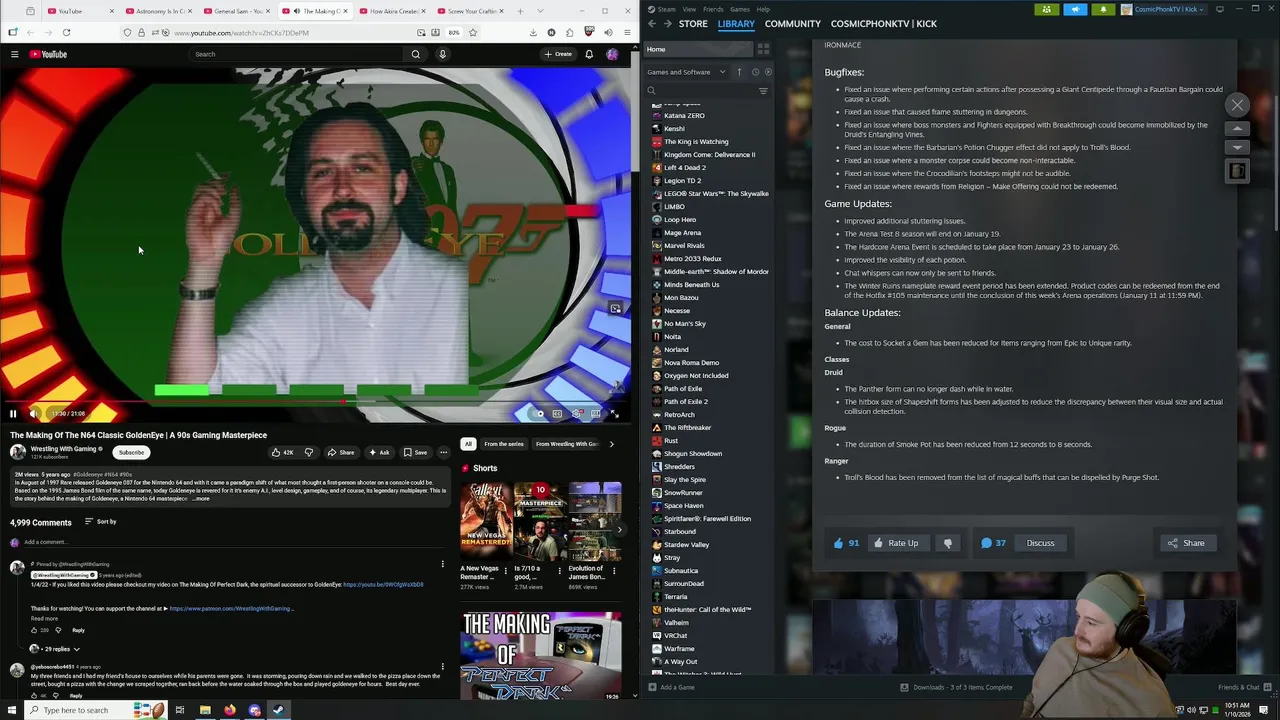Screen dimensions: 1280x720
Task: Share the GoldenEye video
Action: point(341,452)
